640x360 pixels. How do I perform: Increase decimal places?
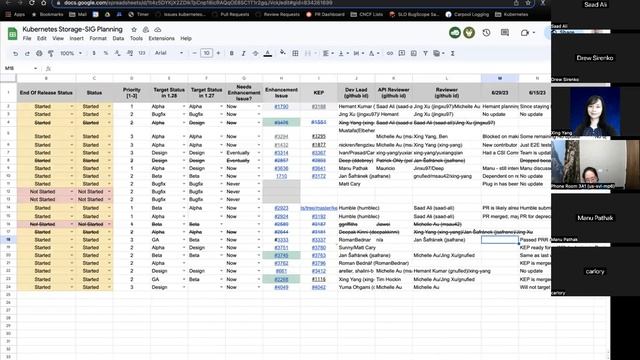click(130, 53)
